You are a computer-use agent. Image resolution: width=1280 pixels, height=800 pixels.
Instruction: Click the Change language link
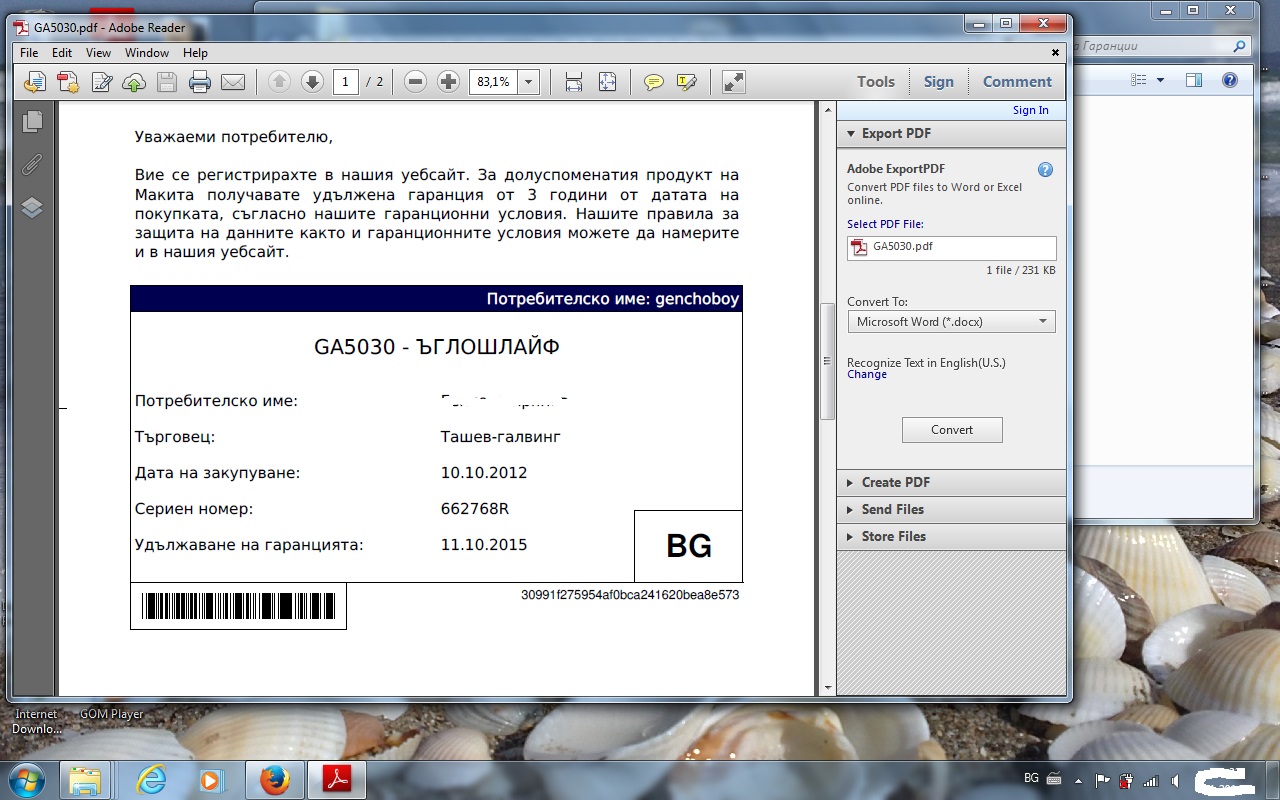point(867,375)
